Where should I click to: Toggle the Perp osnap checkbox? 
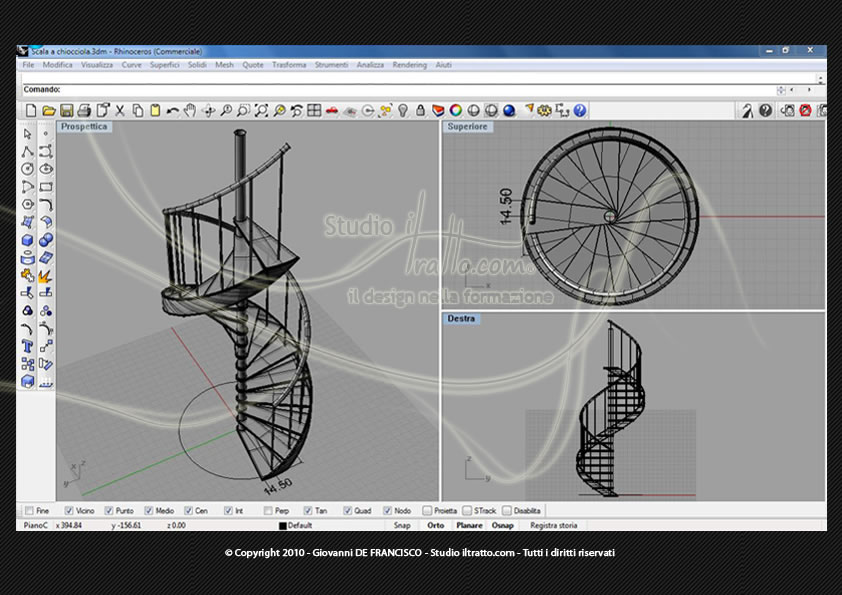click(x=268, y=511)
